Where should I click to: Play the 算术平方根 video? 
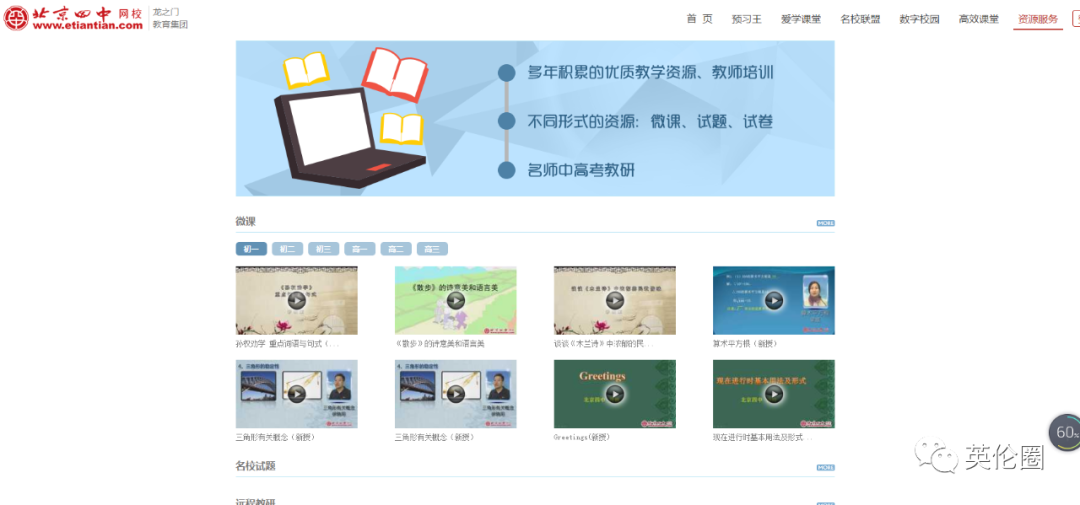click(773, 300)
